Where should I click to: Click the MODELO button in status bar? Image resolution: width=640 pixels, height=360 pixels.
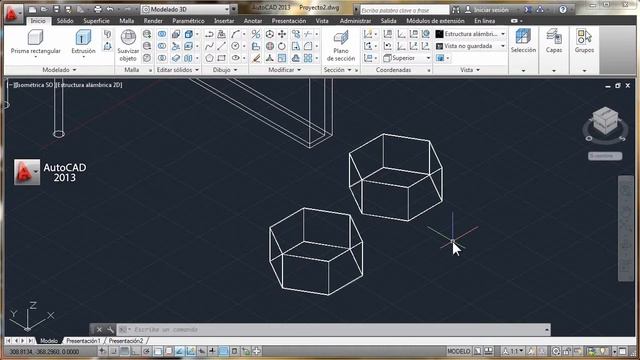coord(459,351)
